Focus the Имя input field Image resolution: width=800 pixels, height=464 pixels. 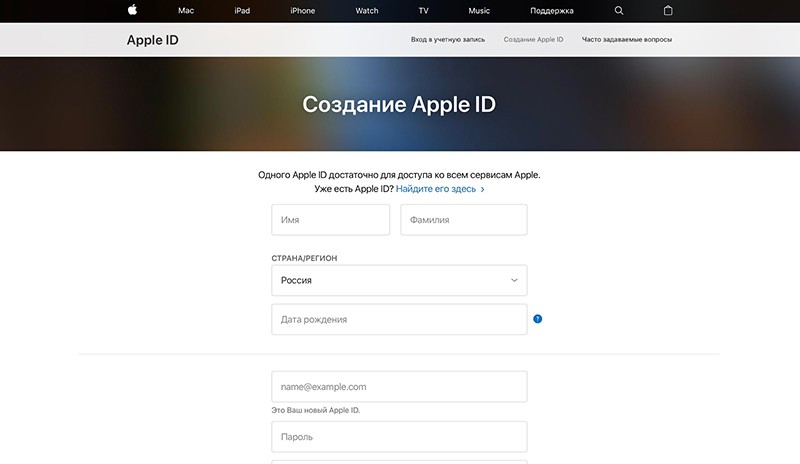point(331,220)
